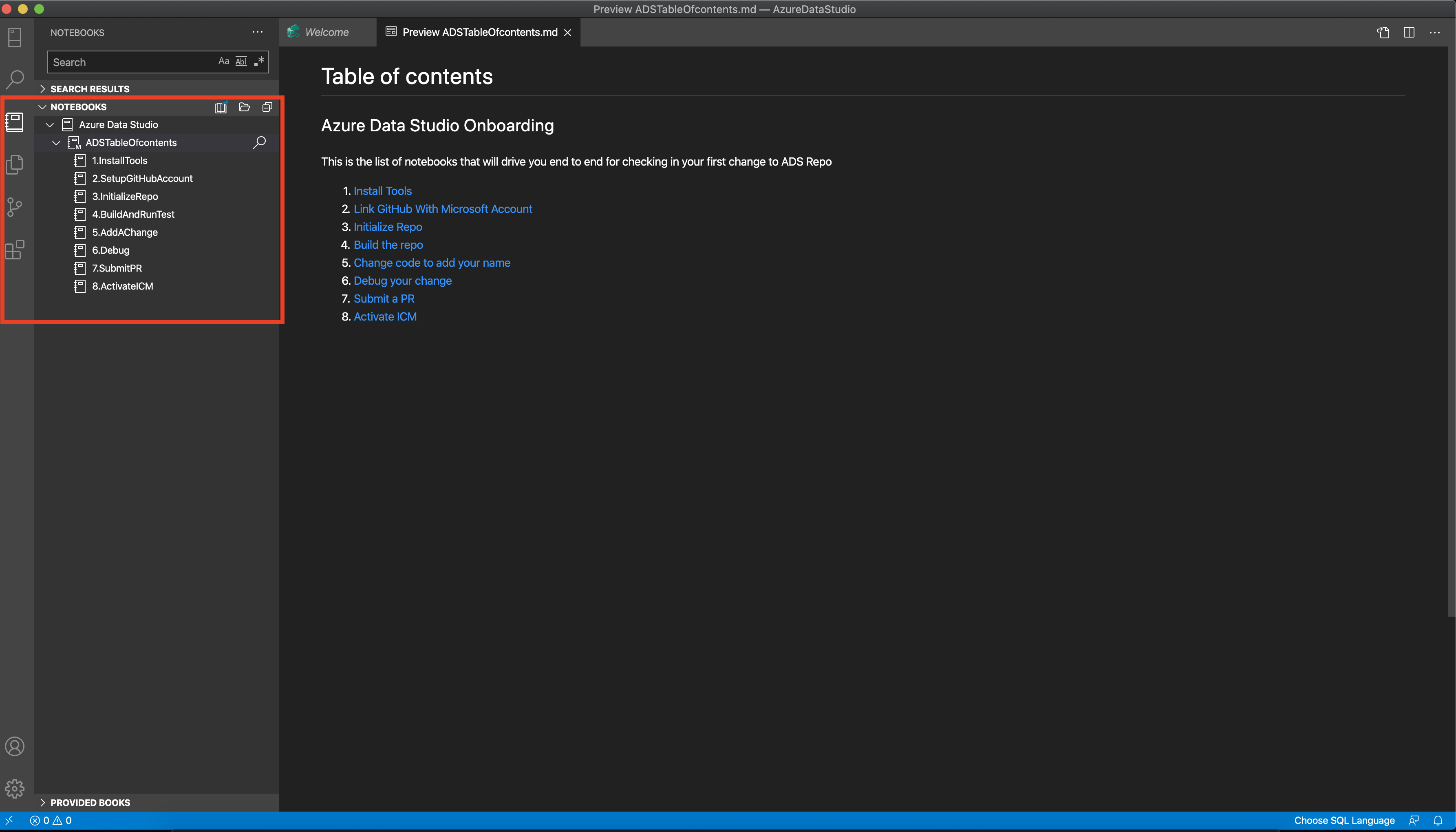The image size is (1456, 832).
Task: Toggle whole word matching in search
Action: (x=241, y=61)
